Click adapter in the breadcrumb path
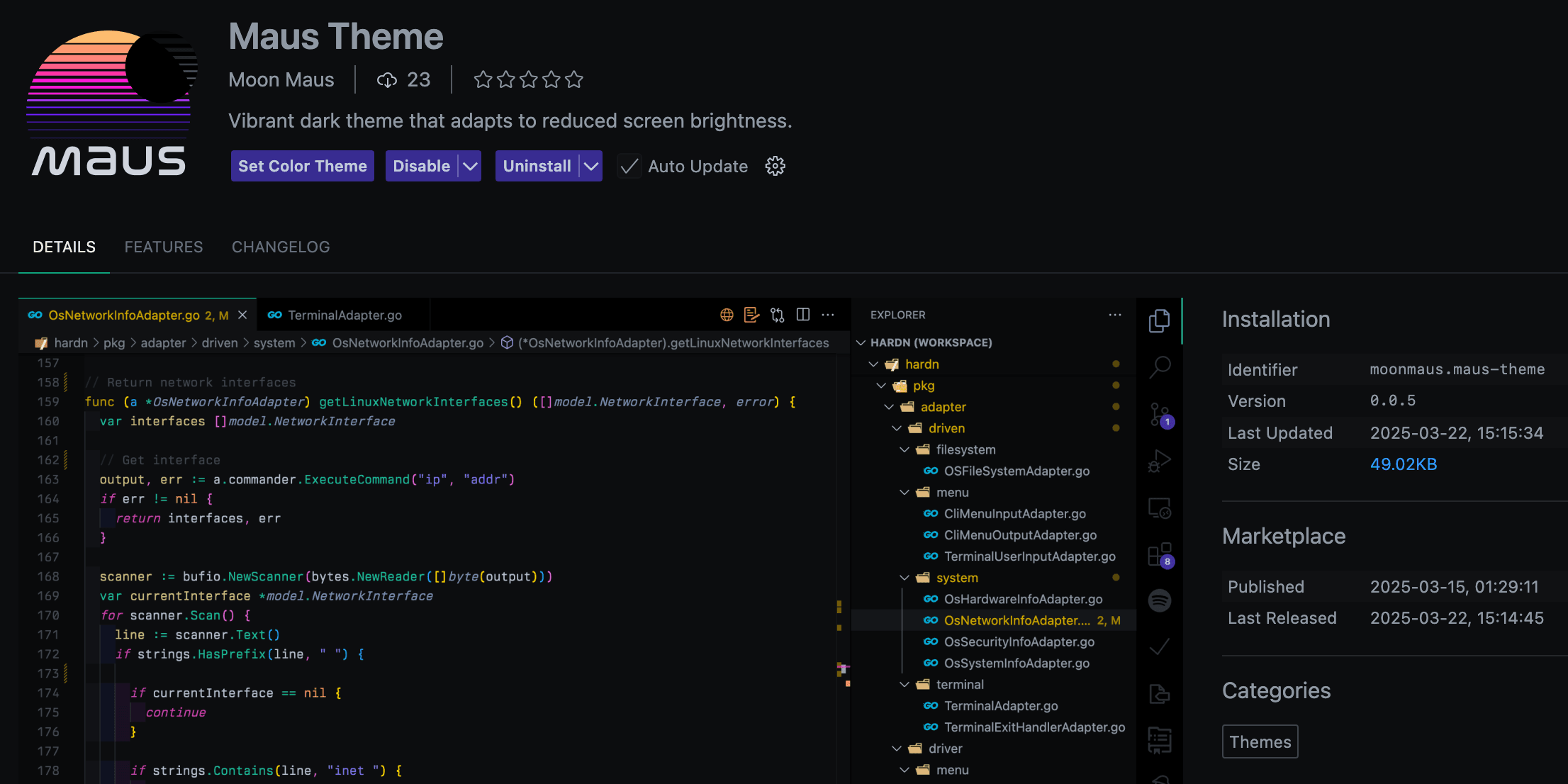Viewport: 1568px width, 784px height. [x=163, y=342]
